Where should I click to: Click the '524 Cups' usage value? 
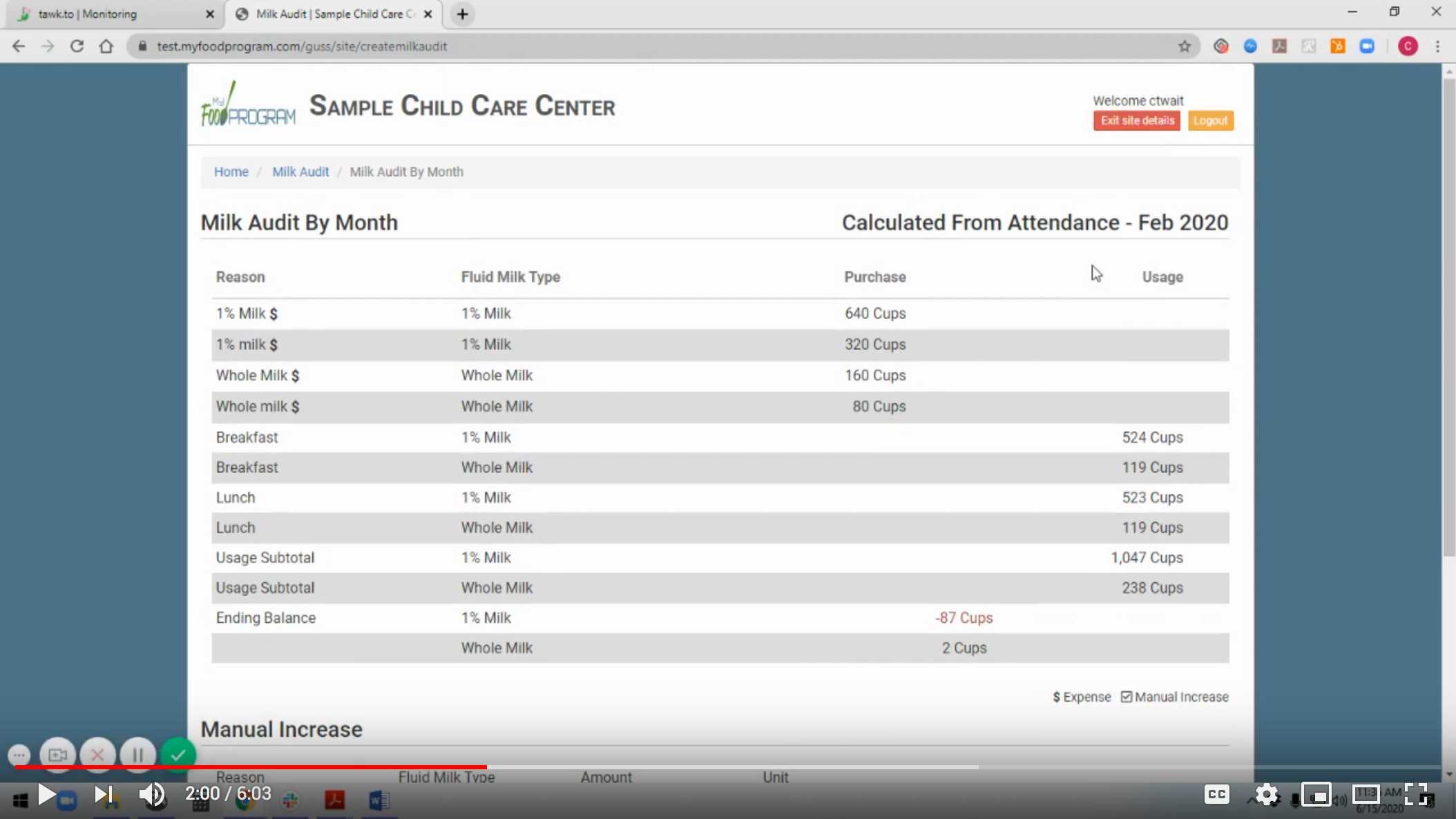(x=1152, y=438)
